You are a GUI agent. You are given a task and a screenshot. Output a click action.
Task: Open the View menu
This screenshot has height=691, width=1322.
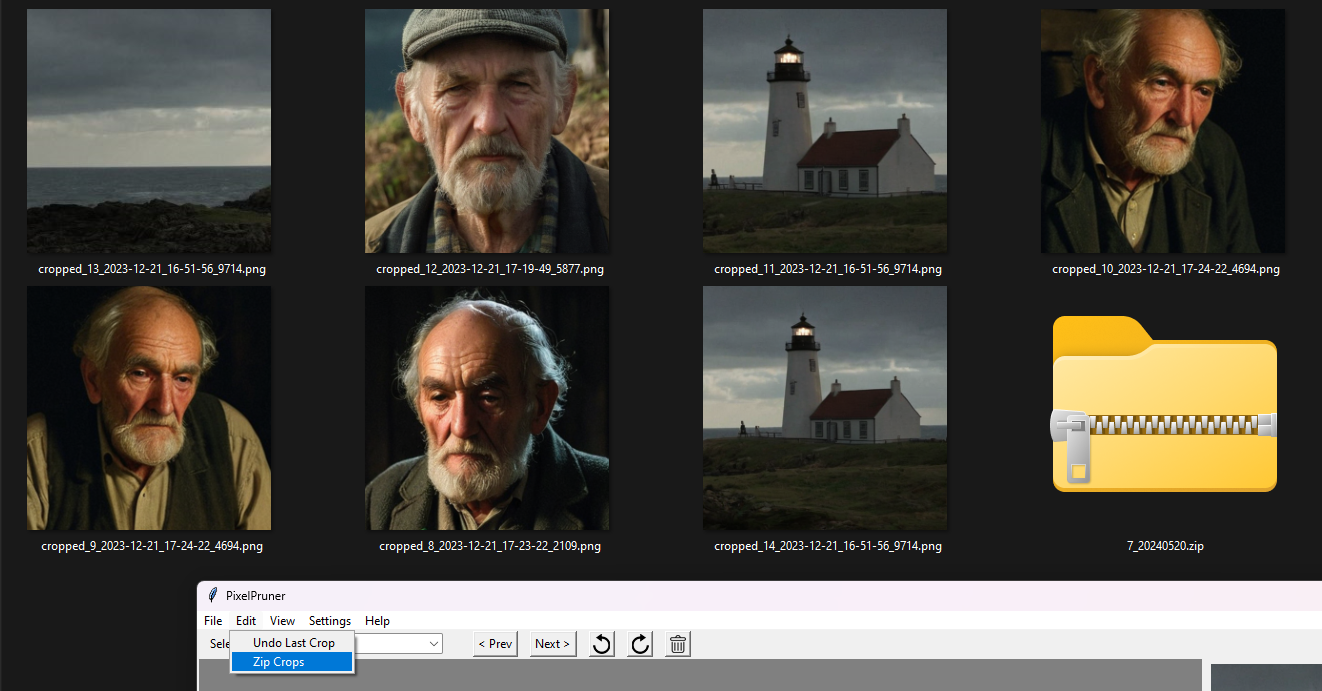tap(282, 621)
